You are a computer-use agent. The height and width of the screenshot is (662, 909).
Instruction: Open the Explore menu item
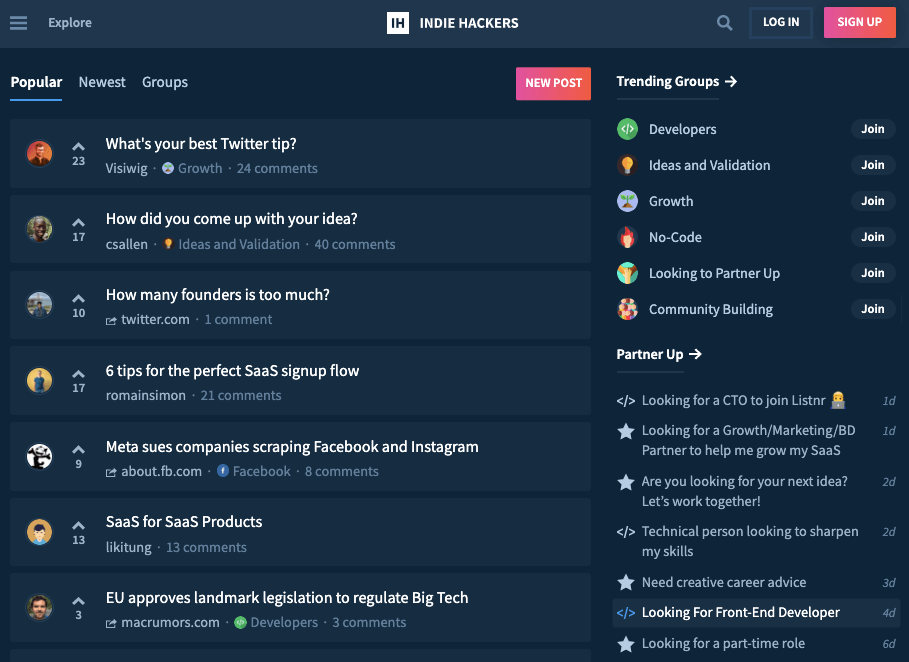pos(70,23)
